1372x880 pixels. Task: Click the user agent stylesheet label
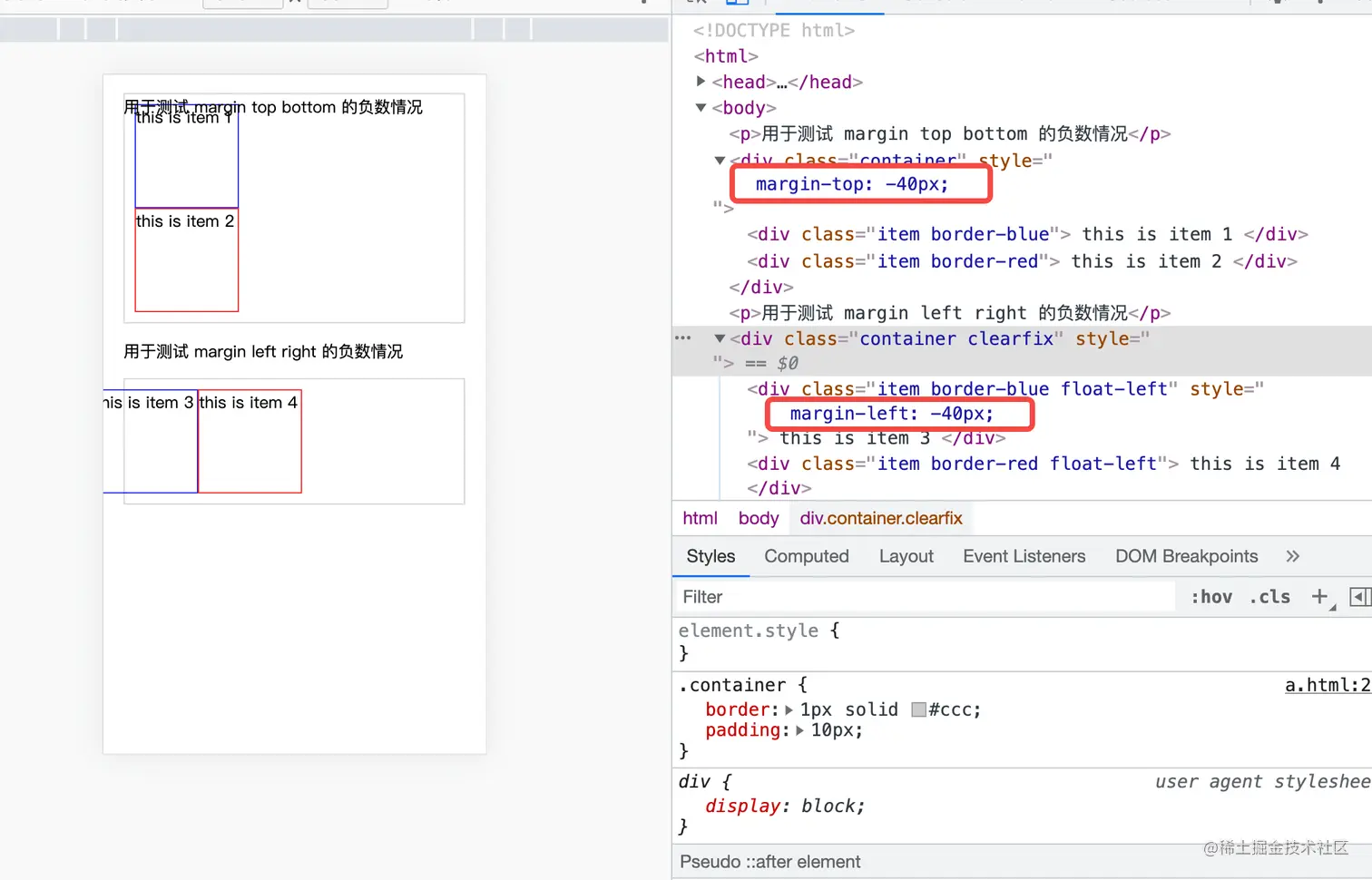click(x=1262, y=781)
